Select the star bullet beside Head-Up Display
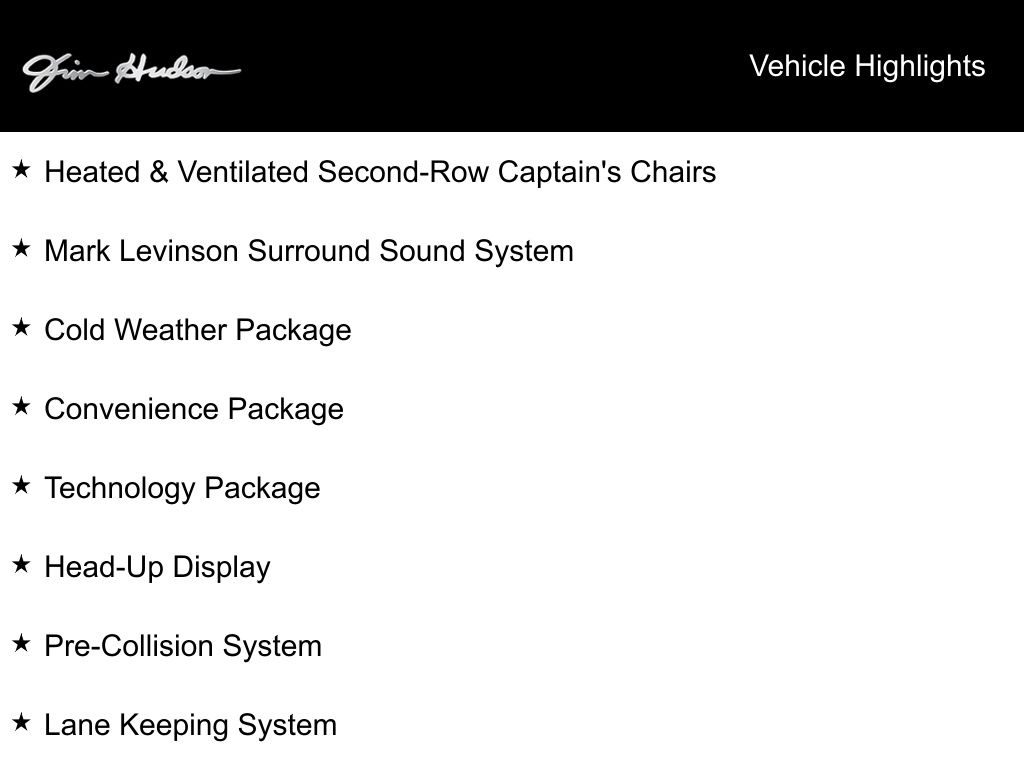Image resolution: width=1024 pixels, height=768 pixels. tap(21, 565)
